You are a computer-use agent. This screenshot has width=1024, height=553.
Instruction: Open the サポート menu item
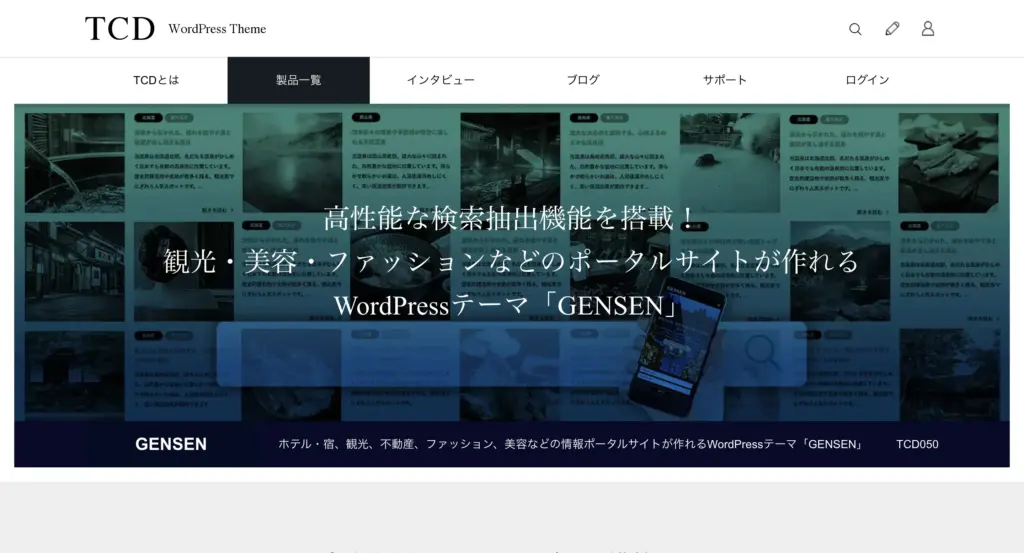[725, 80]
